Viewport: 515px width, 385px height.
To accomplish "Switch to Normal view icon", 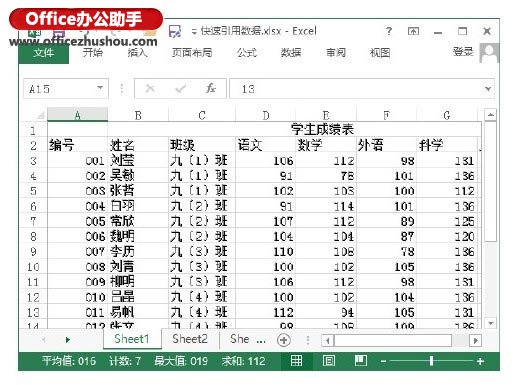I will tap(296, 361).
